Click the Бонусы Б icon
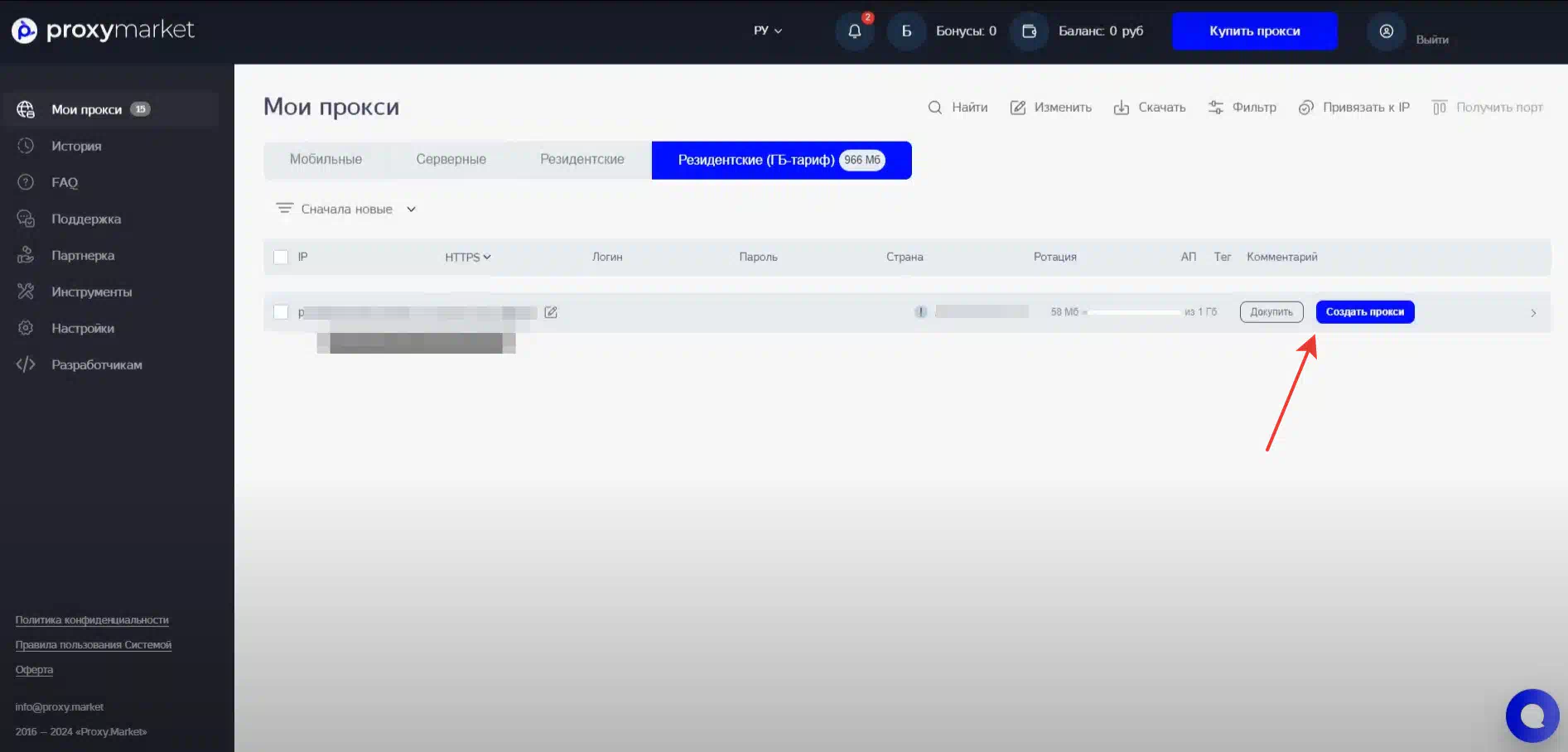Image resolution: width=1568 pixels, height=752 pixels. pyautogui.click(x=906, y=31)
